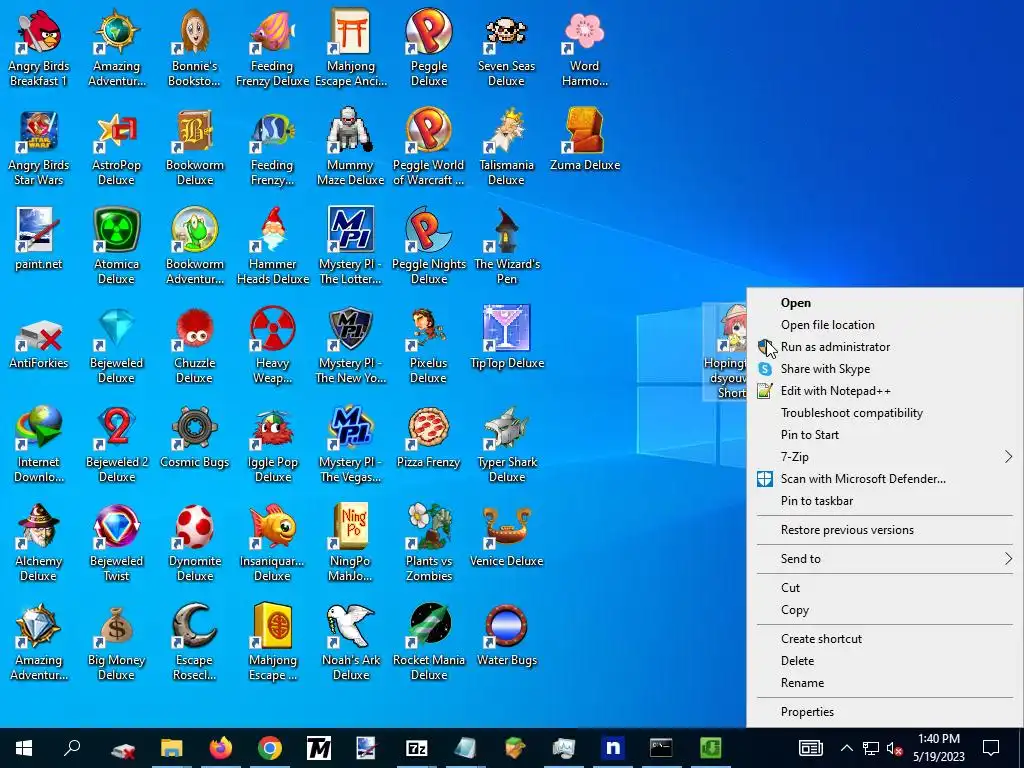Choose Edit with Notepad++
This screenshot has height=768, width=1024.
[885, 391]
